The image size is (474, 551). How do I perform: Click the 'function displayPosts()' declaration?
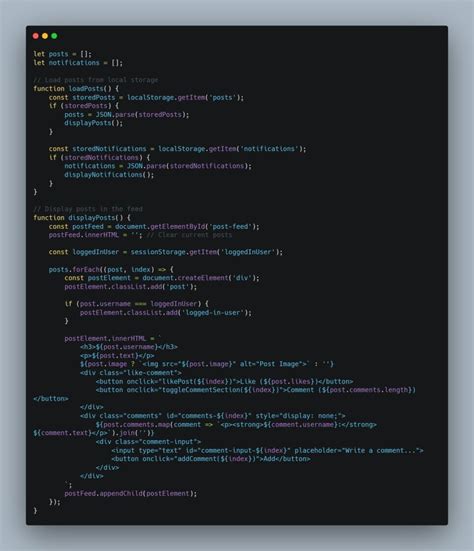point(82,218)
